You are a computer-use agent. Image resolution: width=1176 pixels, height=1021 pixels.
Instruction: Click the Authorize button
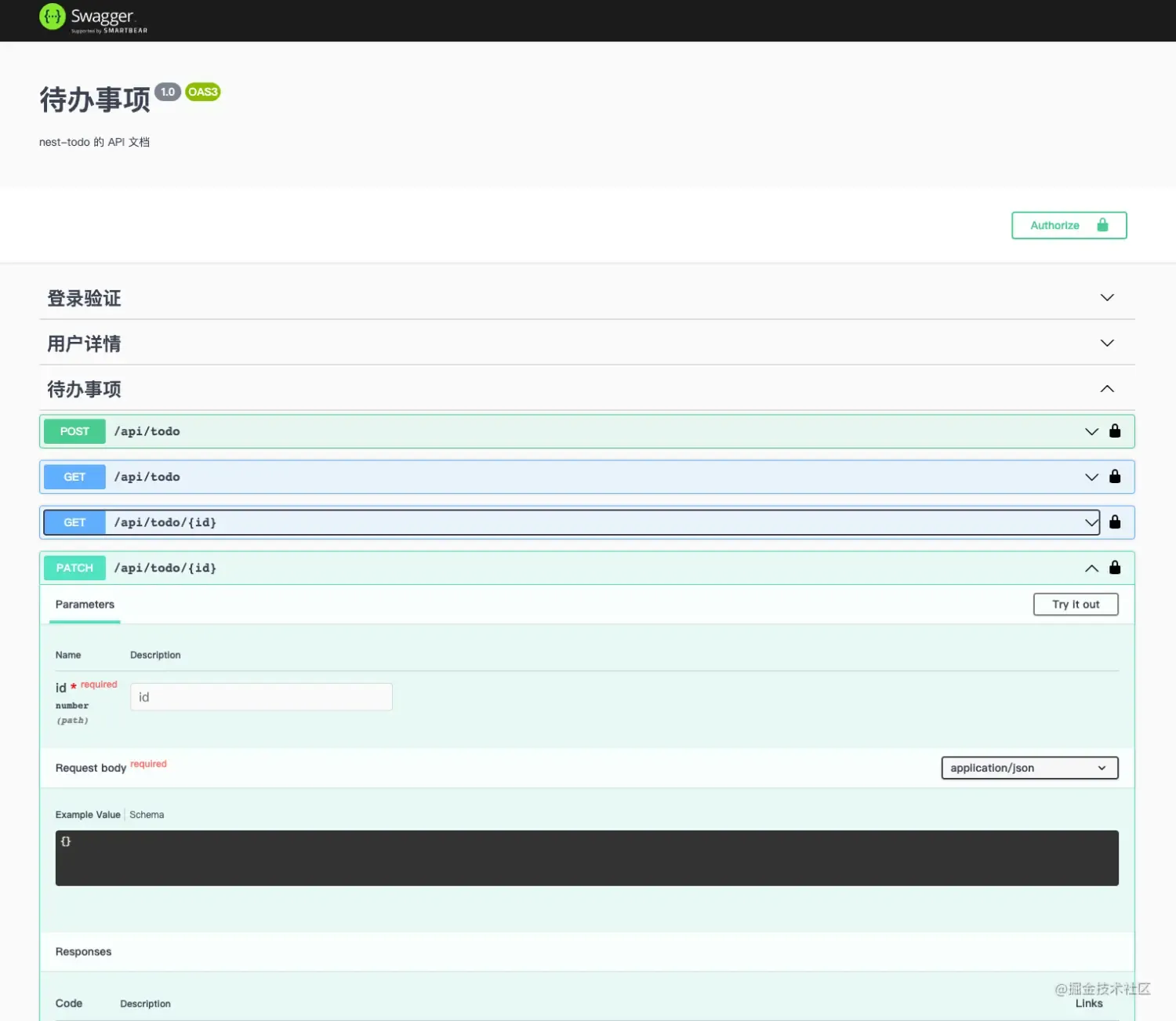coord(1069,225)
